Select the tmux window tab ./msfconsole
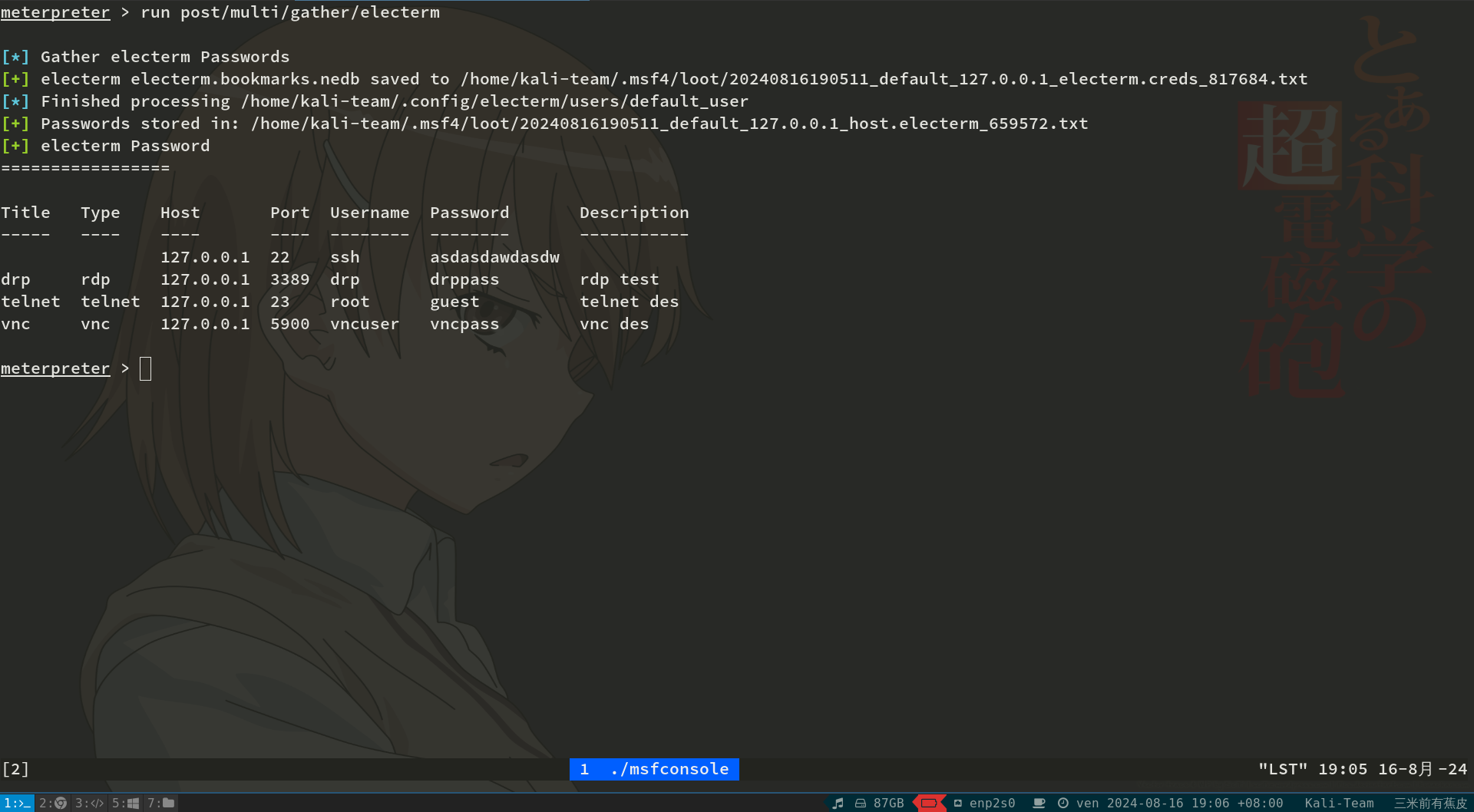The image size is (1474, 812). pos(654,769)
